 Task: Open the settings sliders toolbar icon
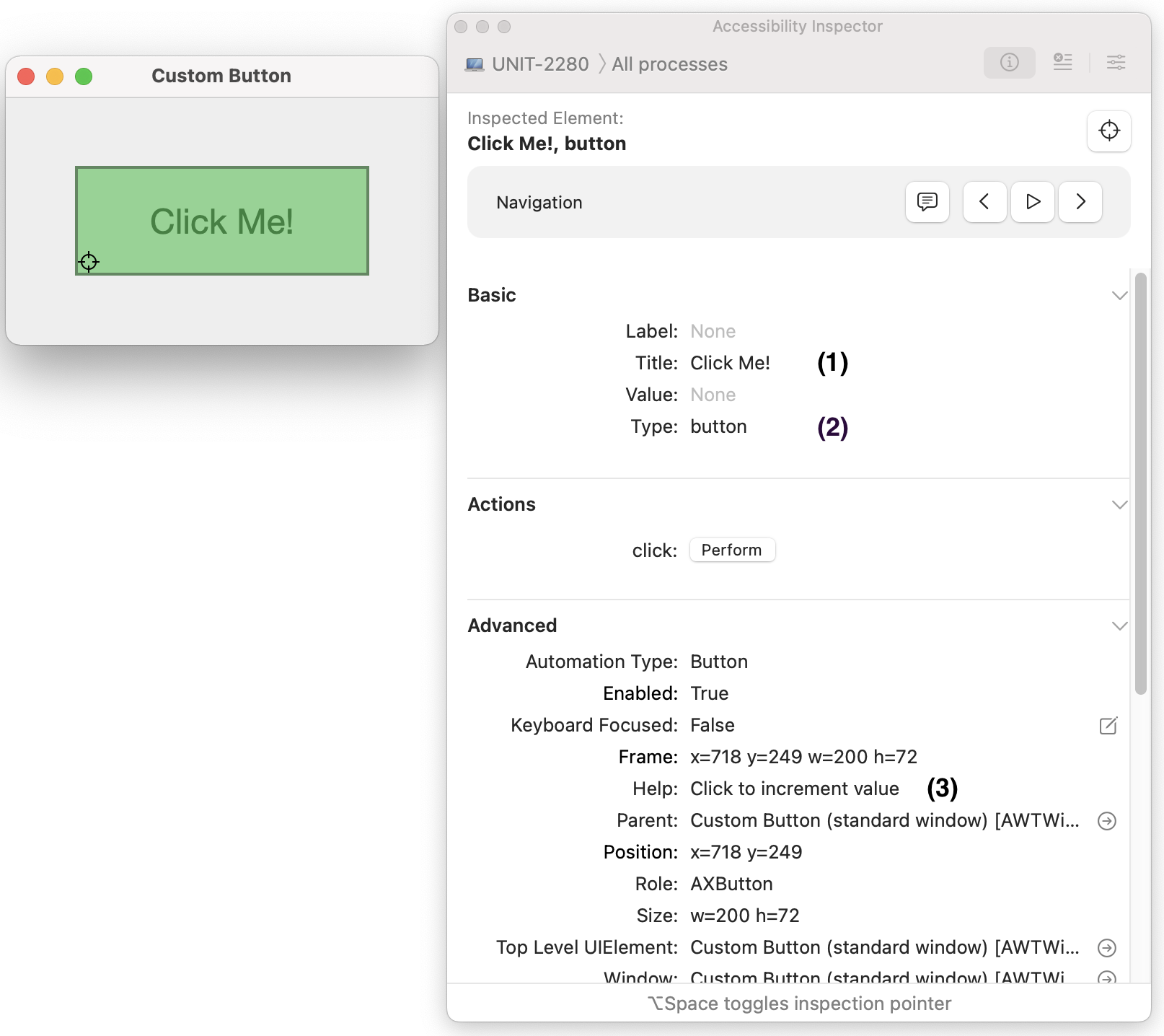1116,63
